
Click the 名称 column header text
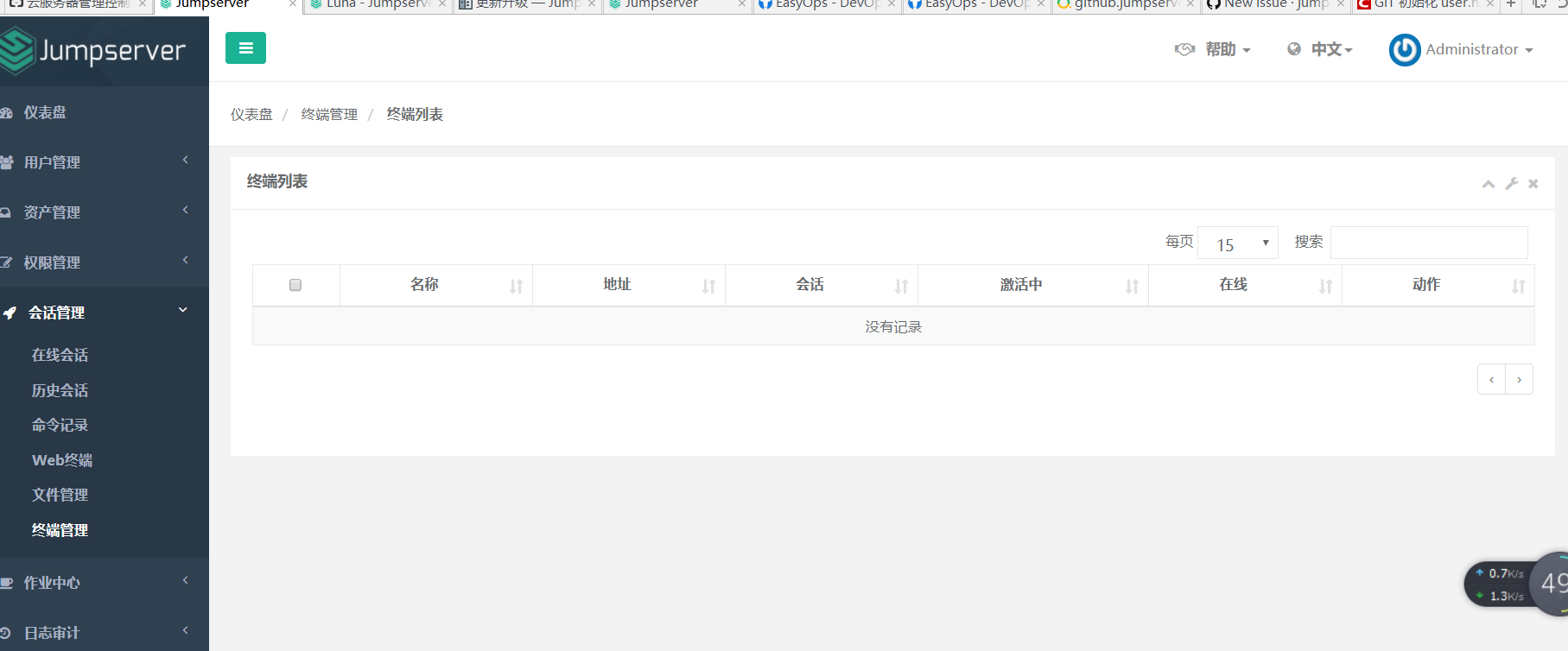(x=424, y=284)
